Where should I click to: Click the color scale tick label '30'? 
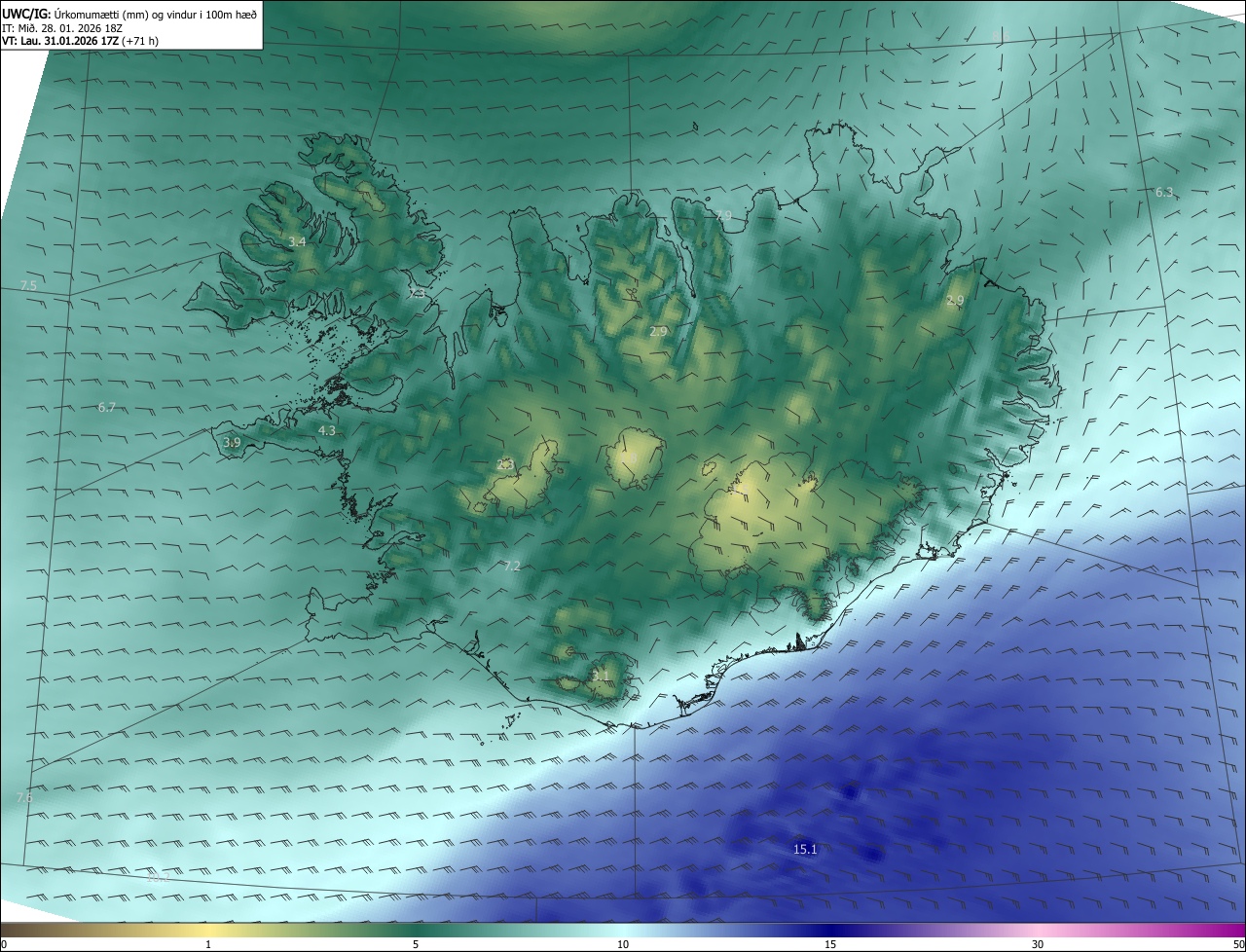click(x=1038, y=944)
